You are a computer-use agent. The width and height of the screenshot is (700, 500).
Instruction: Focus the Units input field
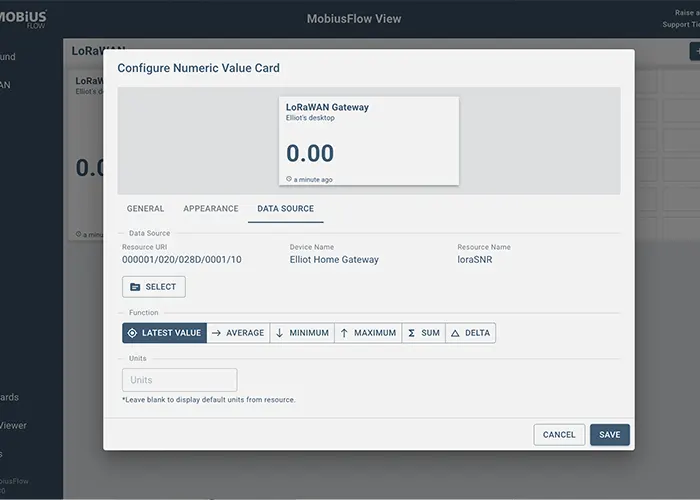click(179, 380)
